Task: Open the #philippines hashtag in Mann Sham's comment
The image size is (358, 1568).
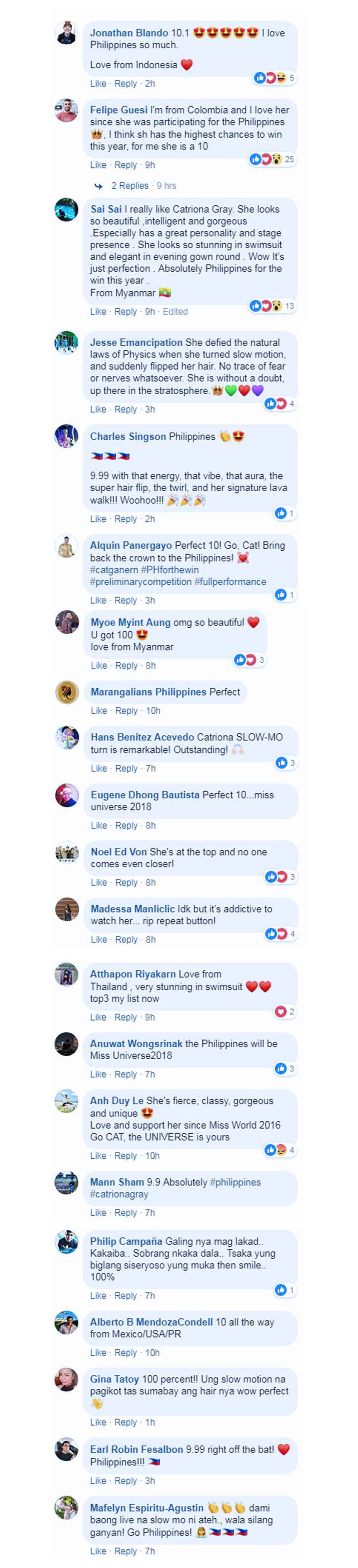Action: pyautogui.click(x=235, y=1182)
